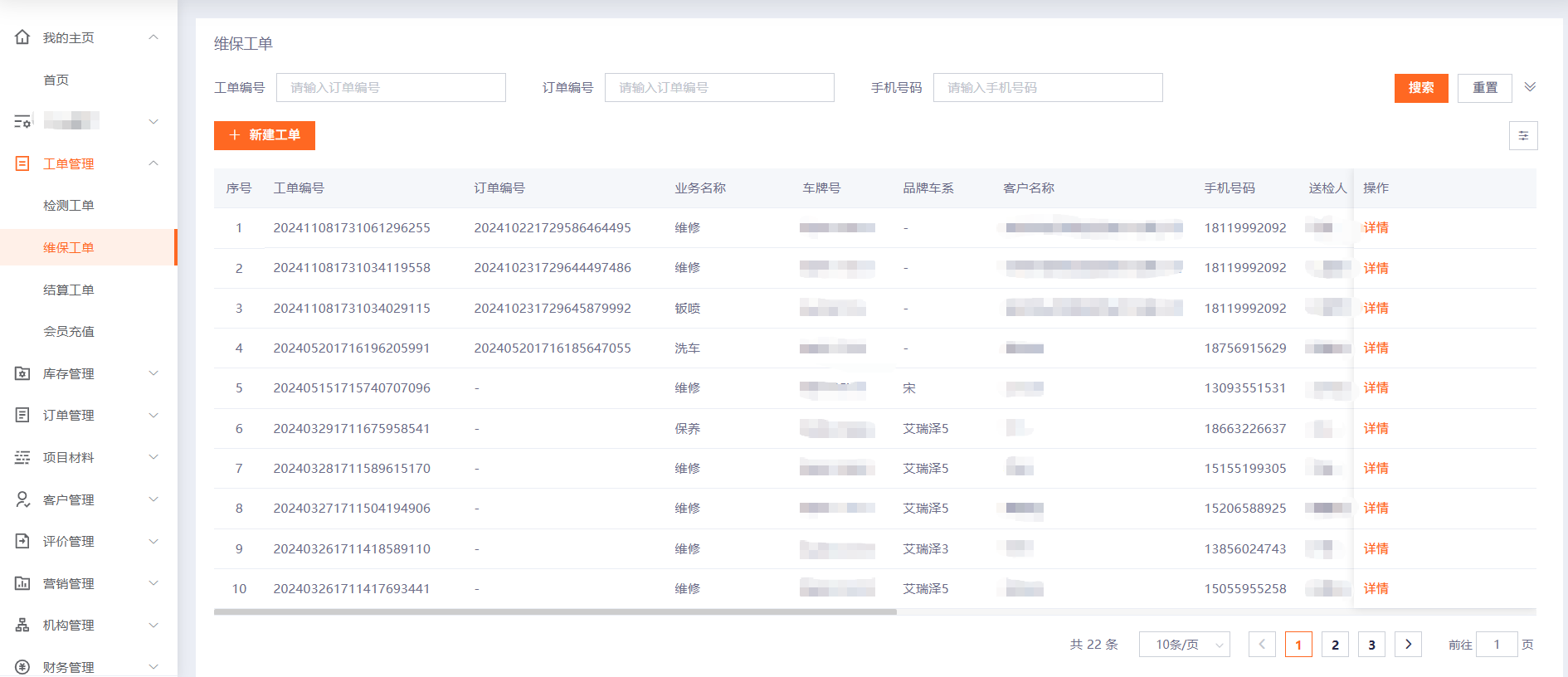This screenshot has height=677, width=1568.
Task: Click the 机构管理 organization icon
Action: tap(22, 625)
